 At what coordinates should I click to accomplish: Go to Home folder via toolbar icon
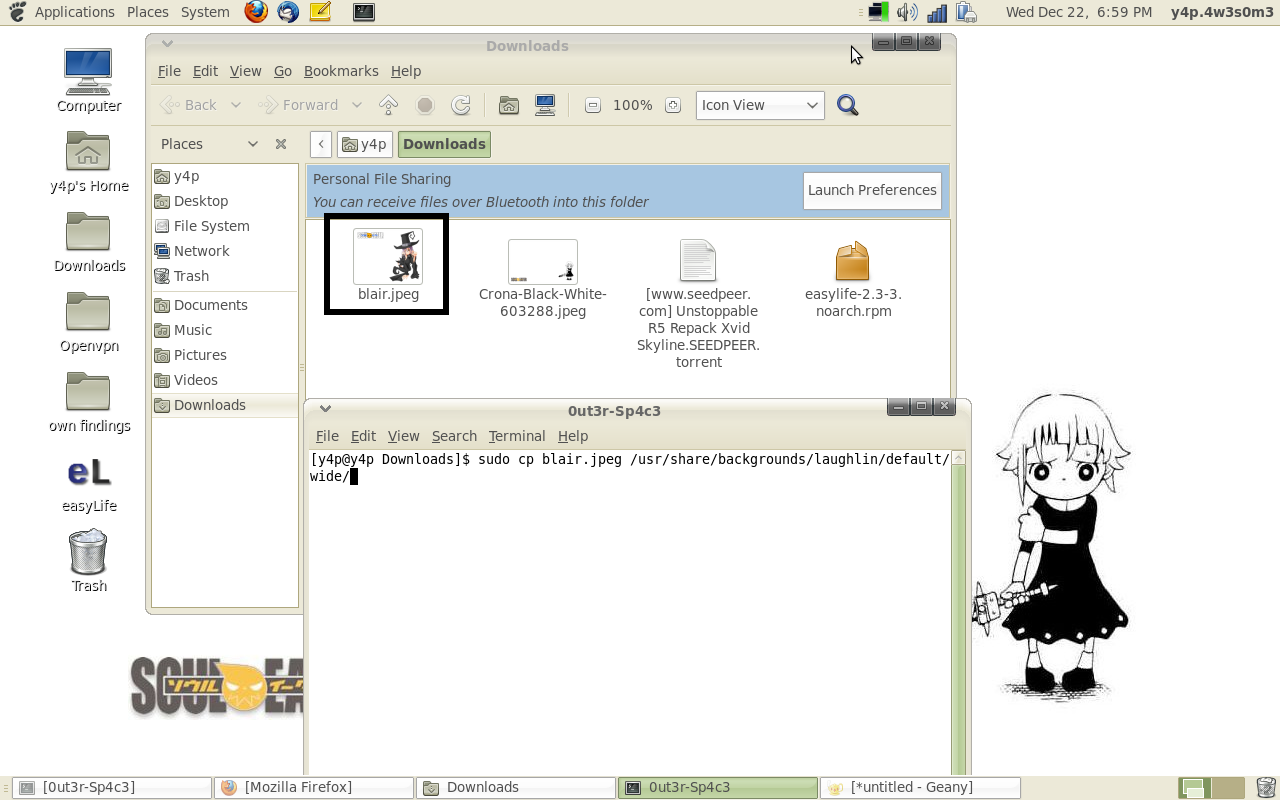point(509,105)
